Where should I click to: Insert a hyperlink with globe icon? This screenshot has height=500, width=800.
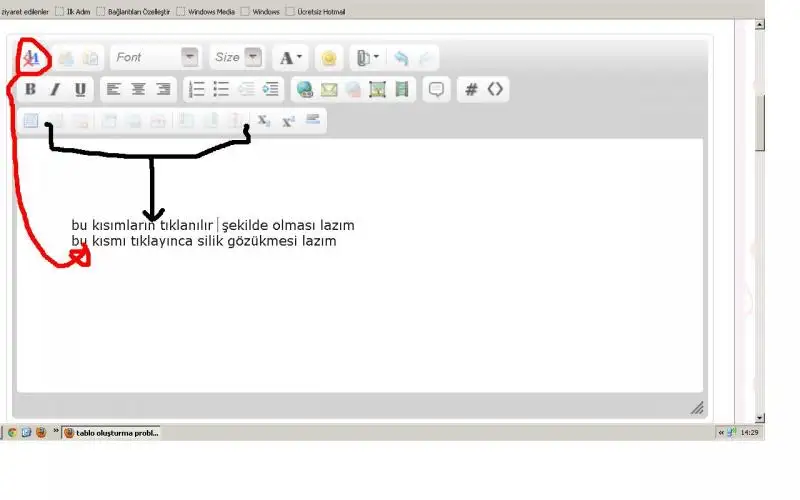[x=305, y=89]
